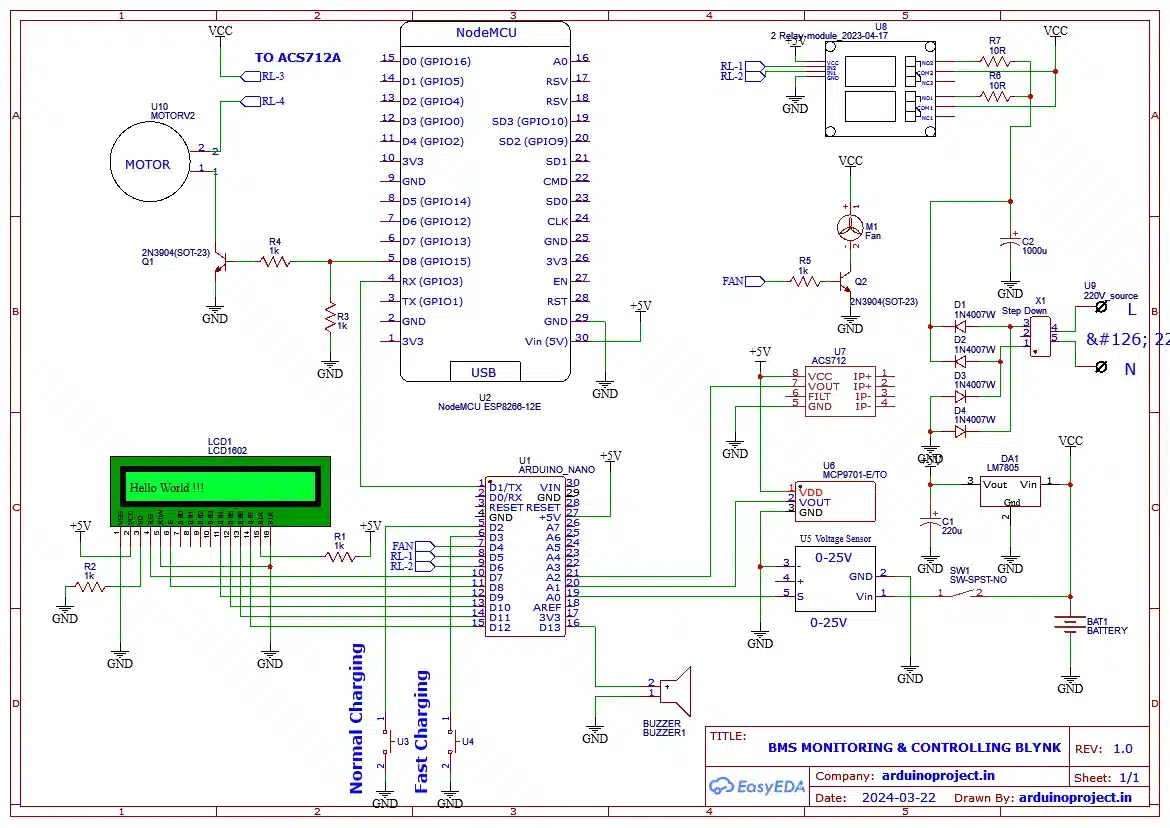Screen dimensions: 1170x828
Task: Expand the NodeMCU component block
Action: coord(485,200)
